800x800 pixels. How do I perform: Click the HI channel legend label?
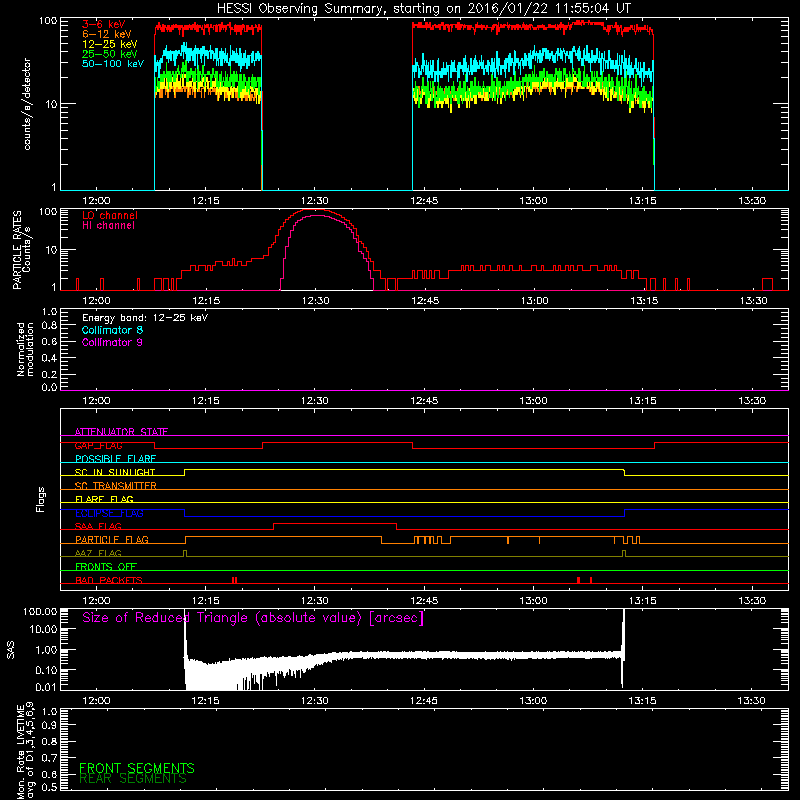[108, 226]
